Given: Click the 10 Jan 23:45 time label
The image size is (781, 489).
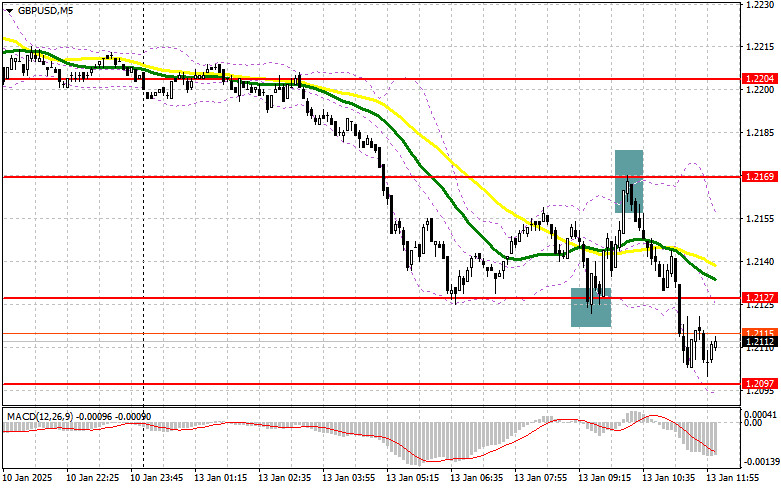Looking at the screenshot, I should point(156,478).
